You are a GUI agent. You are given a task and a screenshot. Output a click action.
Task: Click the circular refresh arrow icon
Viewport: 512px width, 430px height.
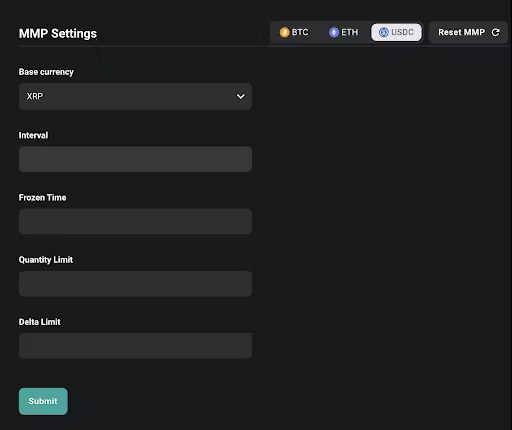[x=495, y=32]
